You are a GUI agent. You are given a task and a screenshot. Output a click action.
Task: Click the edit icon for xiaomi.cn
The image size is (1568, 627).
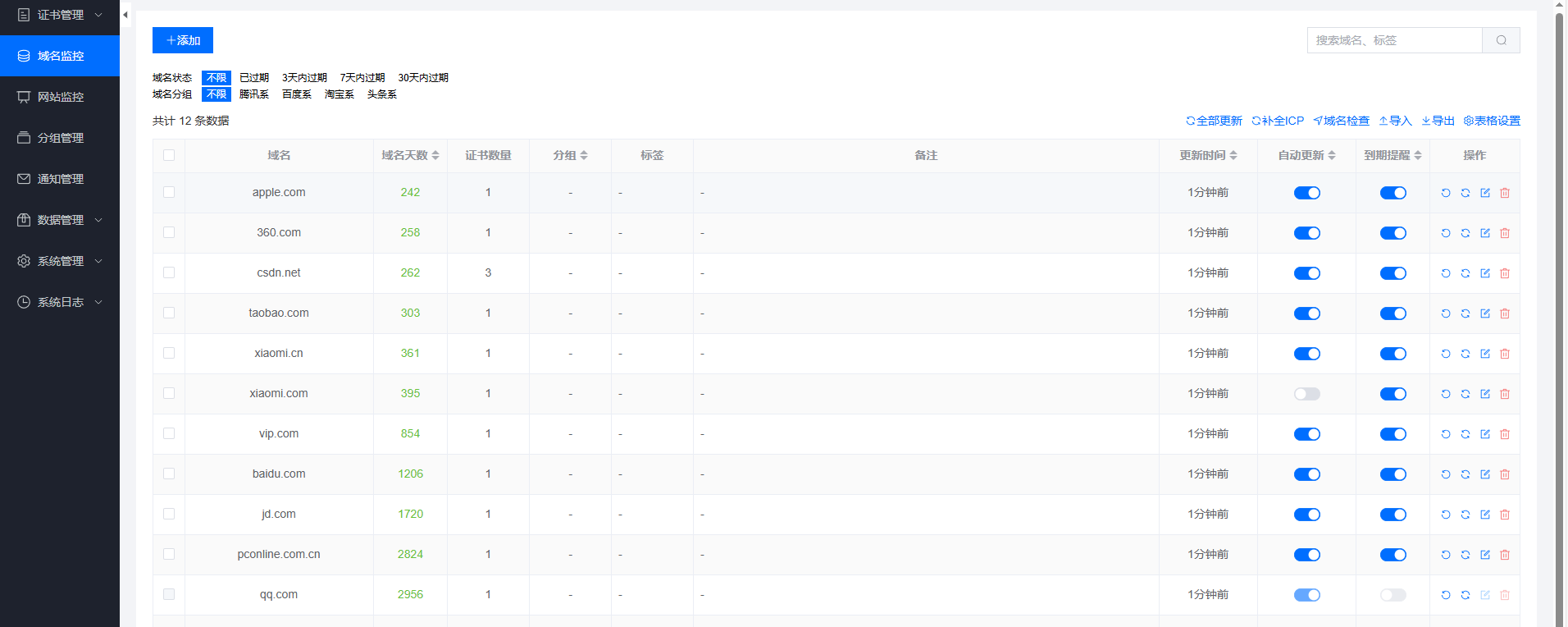point(1485,354)
